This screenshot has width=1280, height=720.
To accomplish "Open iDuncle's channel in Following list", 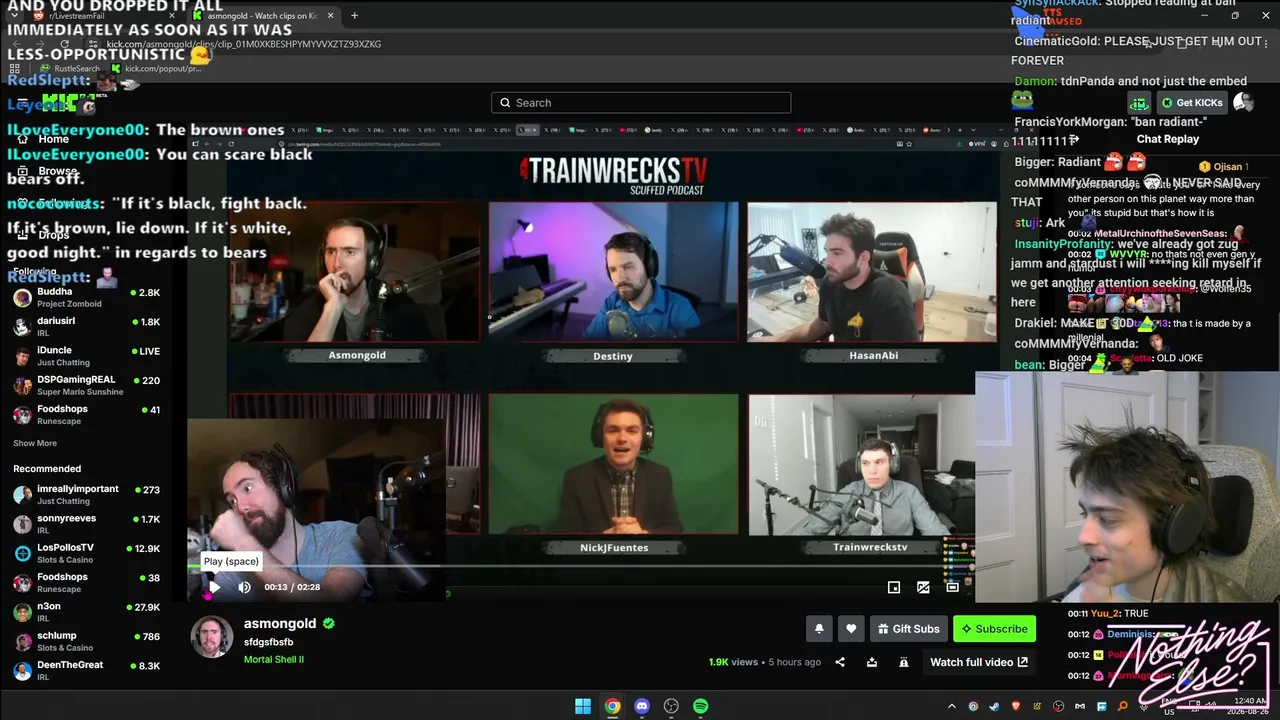I will [86, 356].
